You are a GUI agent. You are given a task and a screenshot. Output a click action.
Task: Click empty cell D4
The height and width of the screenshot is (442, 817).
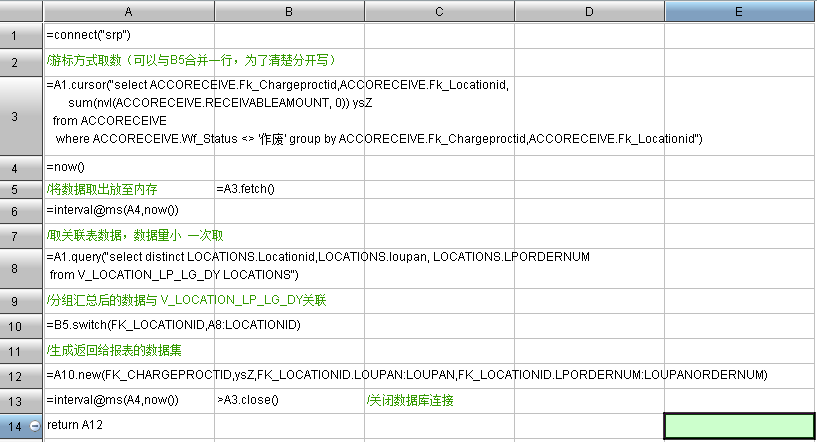pos(589,168)
